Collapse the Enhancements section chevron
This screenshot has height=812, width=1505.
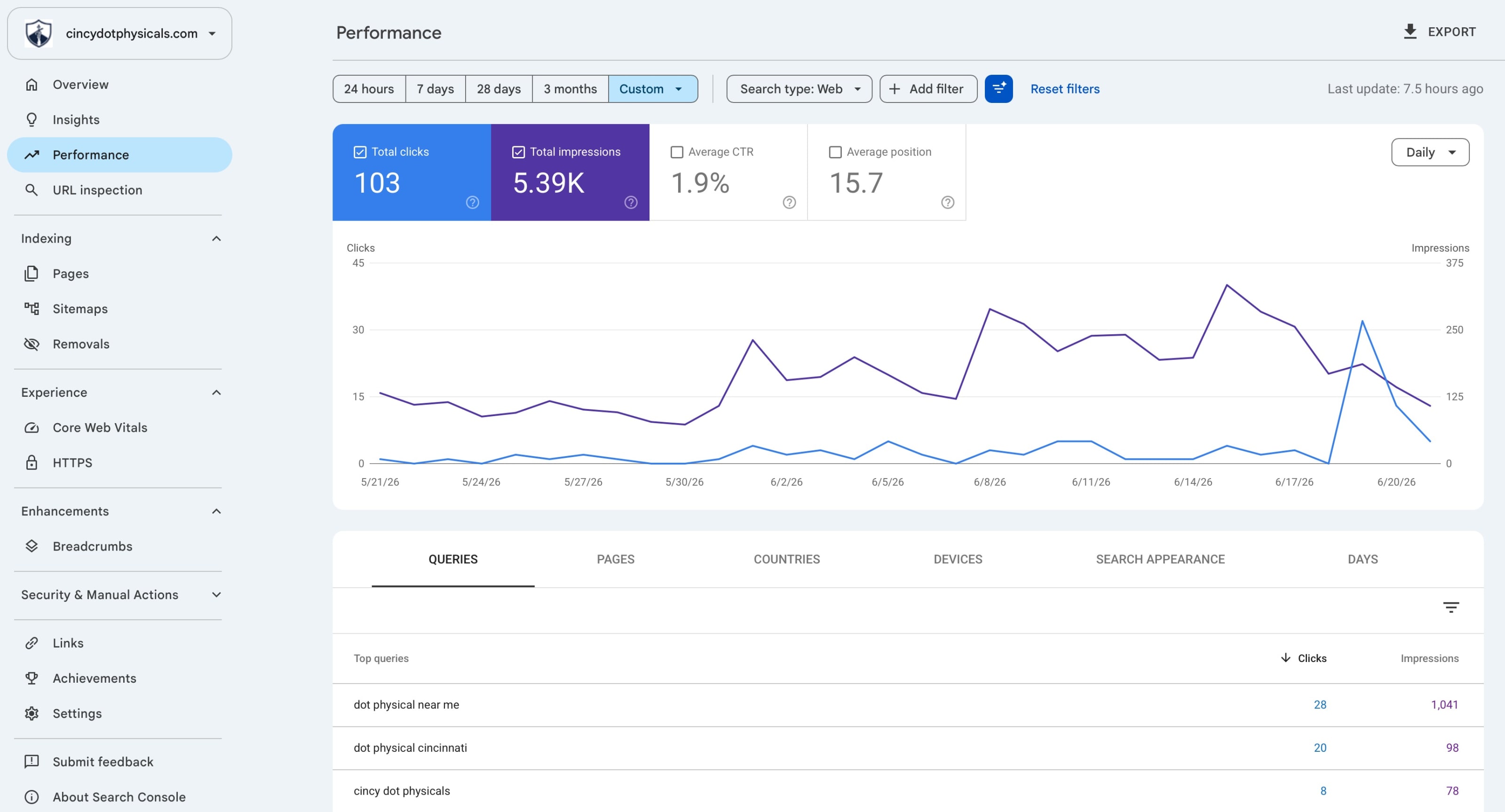tap(216, 511)
